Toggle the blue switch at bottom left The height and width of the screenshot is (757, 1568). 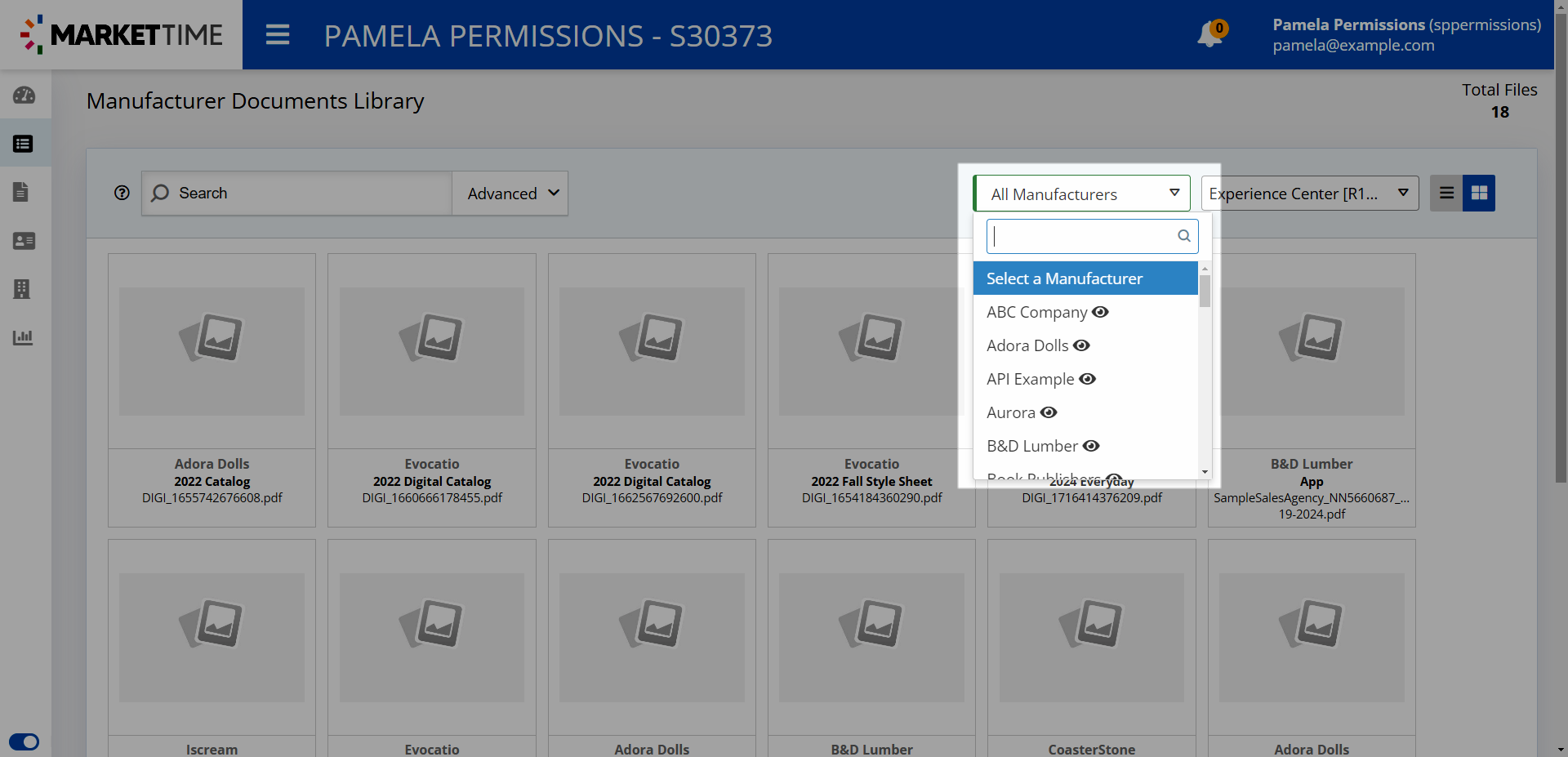[x=24, y=741]
